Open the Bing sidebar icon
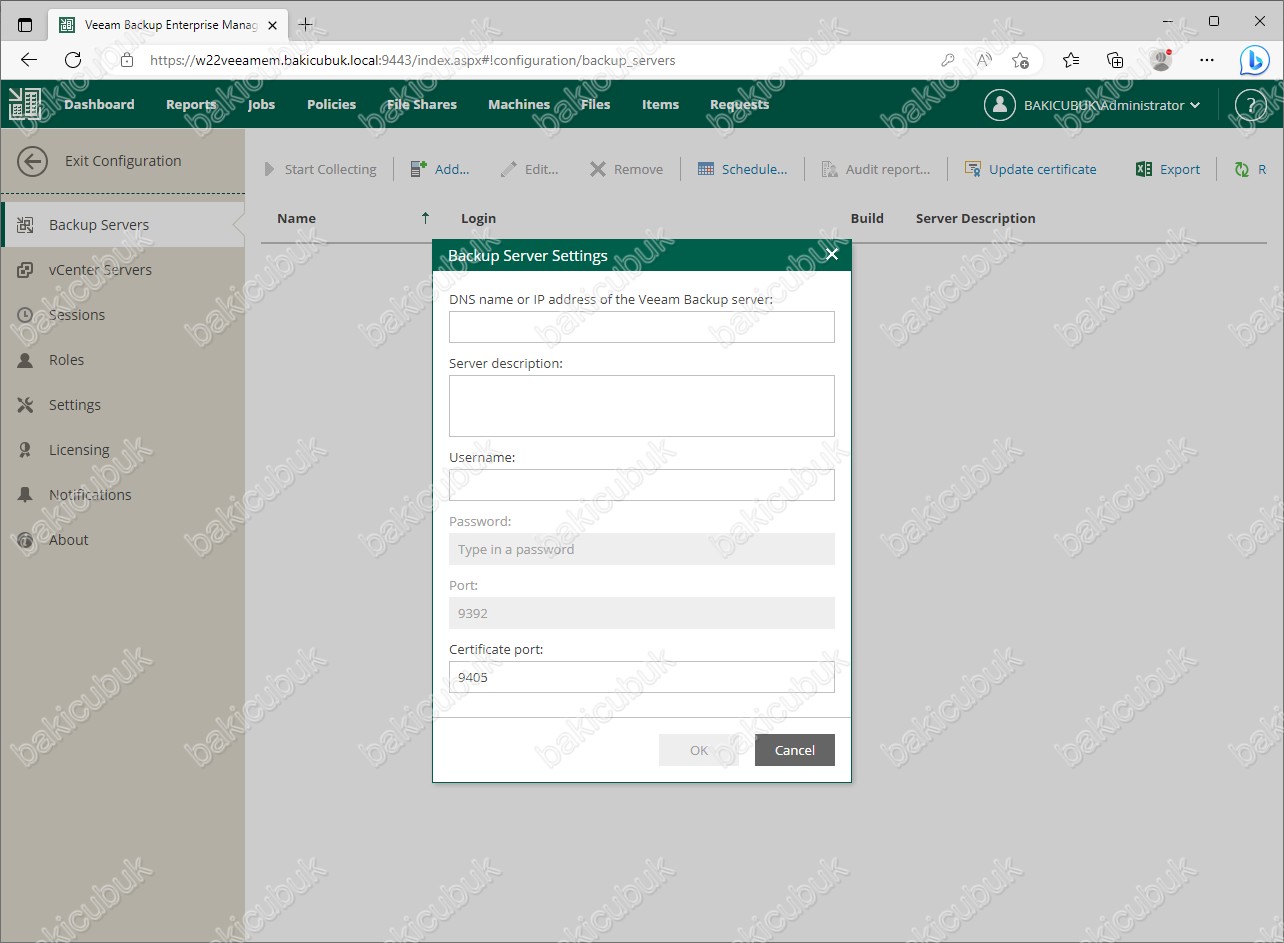The height and width of the screenshot is (943, 1284). [1255, 60]
